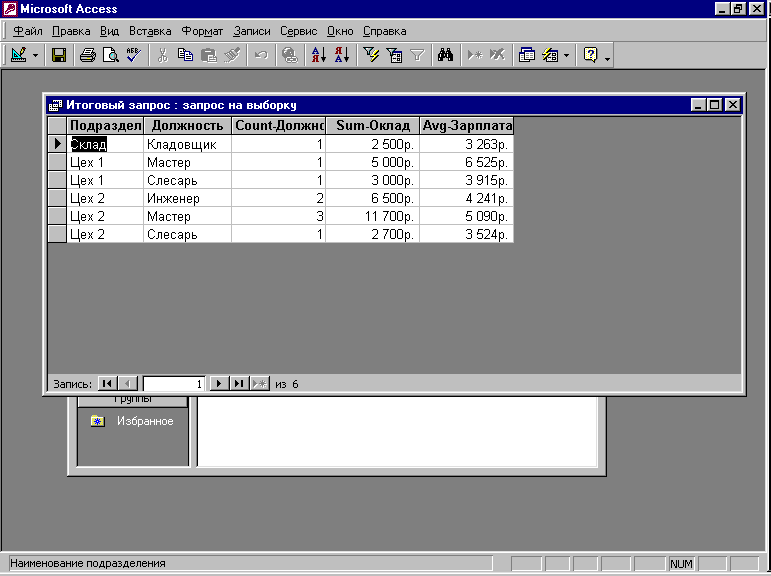Click the Help question mark icon
This screenshot has height=576, width=771.
click(590, 55)
